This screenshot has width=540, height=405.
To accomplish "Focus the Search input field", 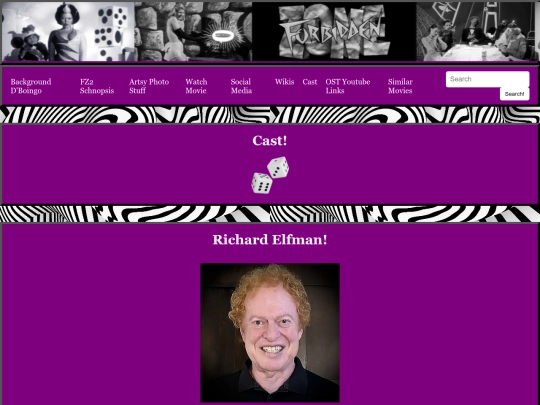I will point(487,79).
